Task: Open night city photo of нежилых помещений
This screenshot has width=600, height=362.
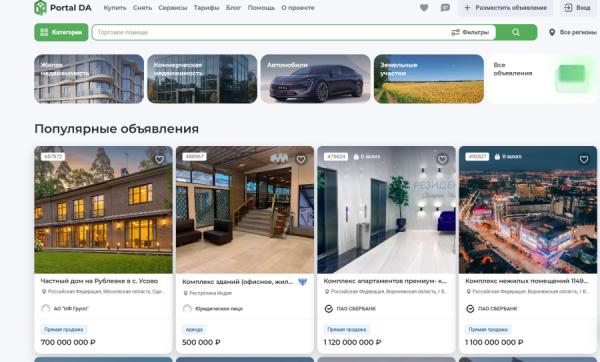Action: [528, 210]
